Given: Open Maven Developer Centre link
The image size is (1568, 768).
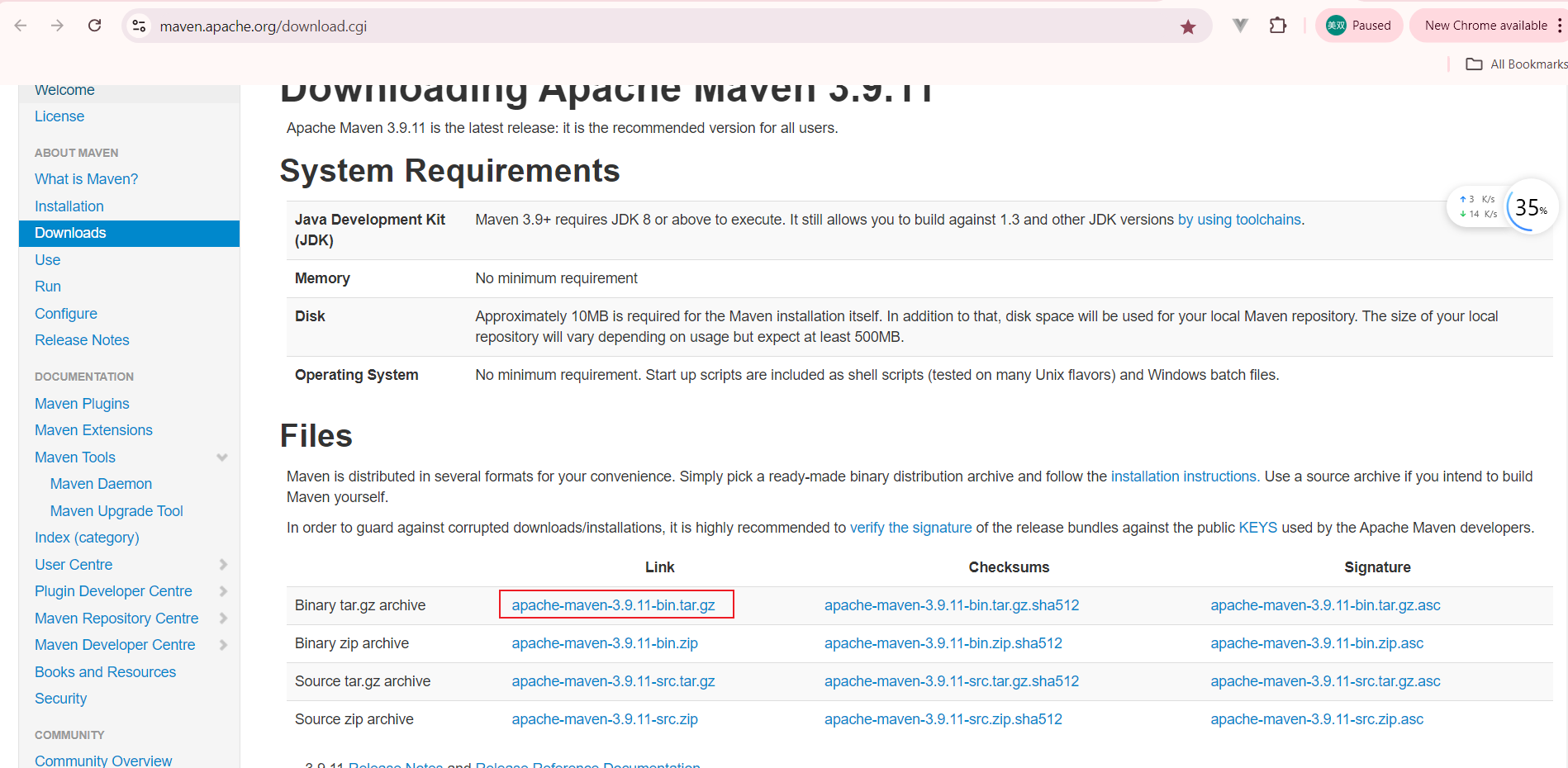Looking at the screenshot, I should 115,645.
